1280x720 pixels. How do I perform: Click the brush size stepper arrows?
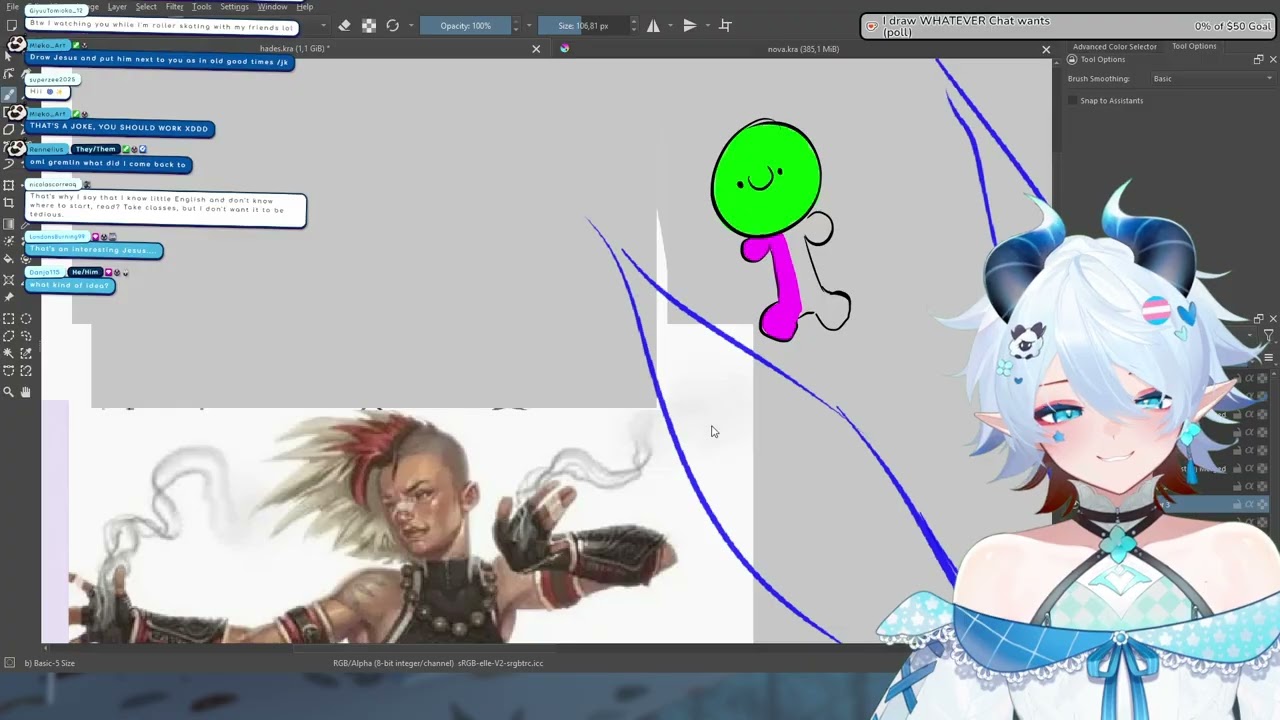point(632,25)
